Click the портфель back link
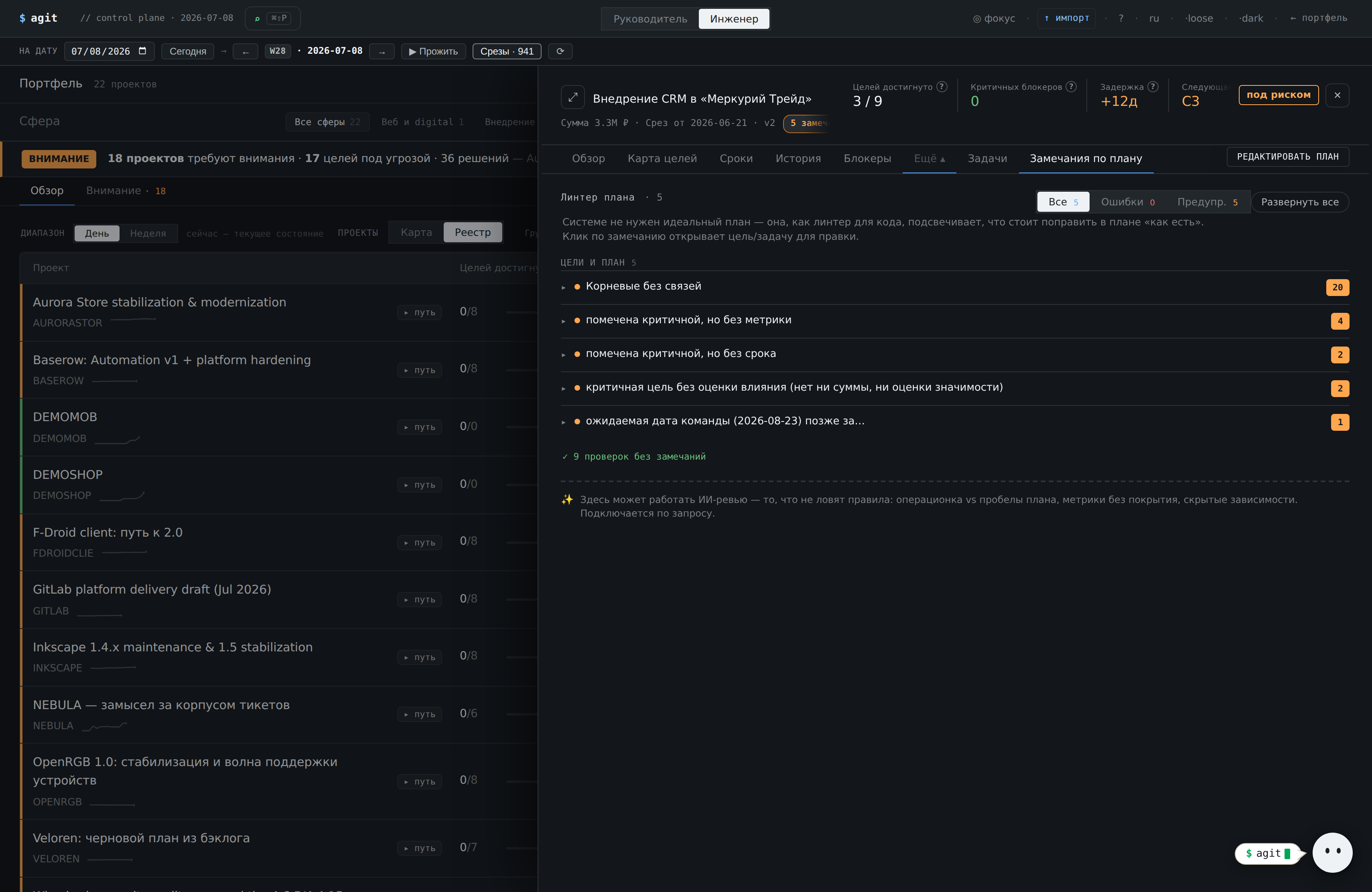Viewport: 1372px width, 892px height. [x=1319, y=18]
